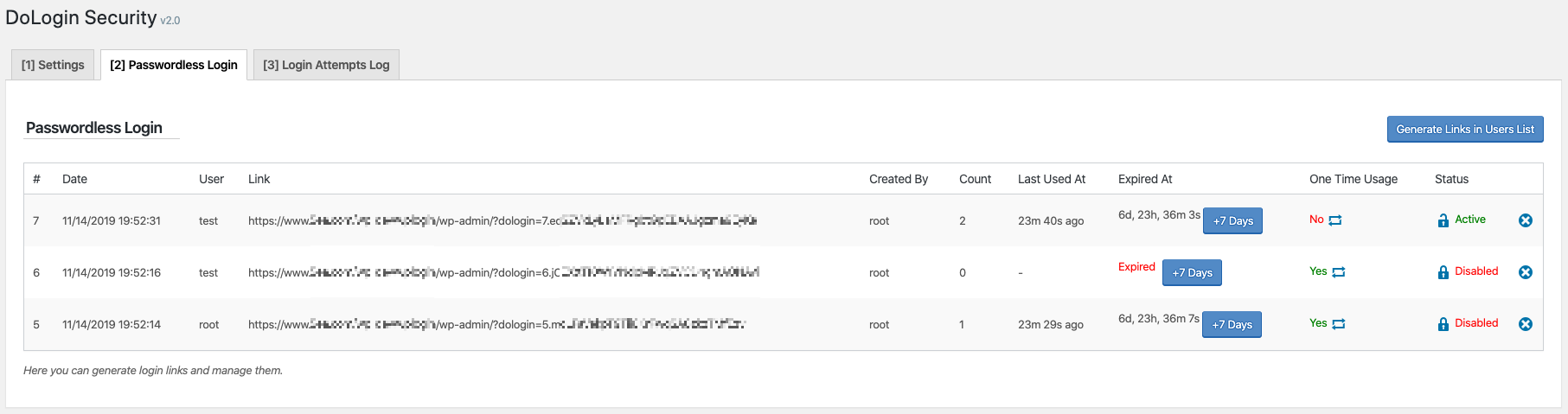The width and height of the screenshot is (1568, 414).
Task: Delete row 7 link with X icon
Action: click(1526, 220)
